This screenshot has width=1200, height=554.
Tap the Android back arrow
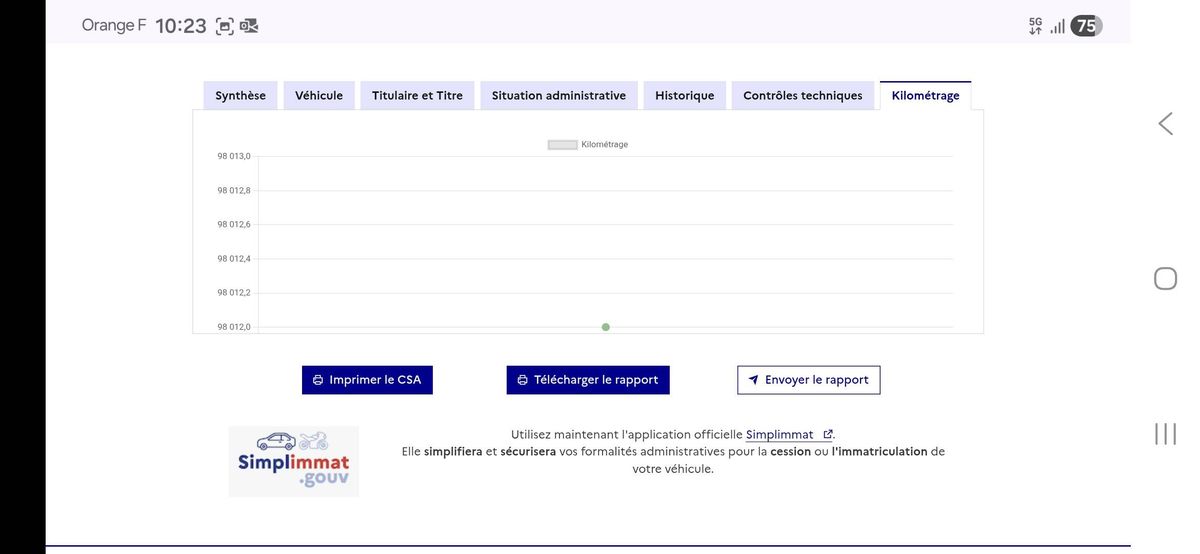1165,124
